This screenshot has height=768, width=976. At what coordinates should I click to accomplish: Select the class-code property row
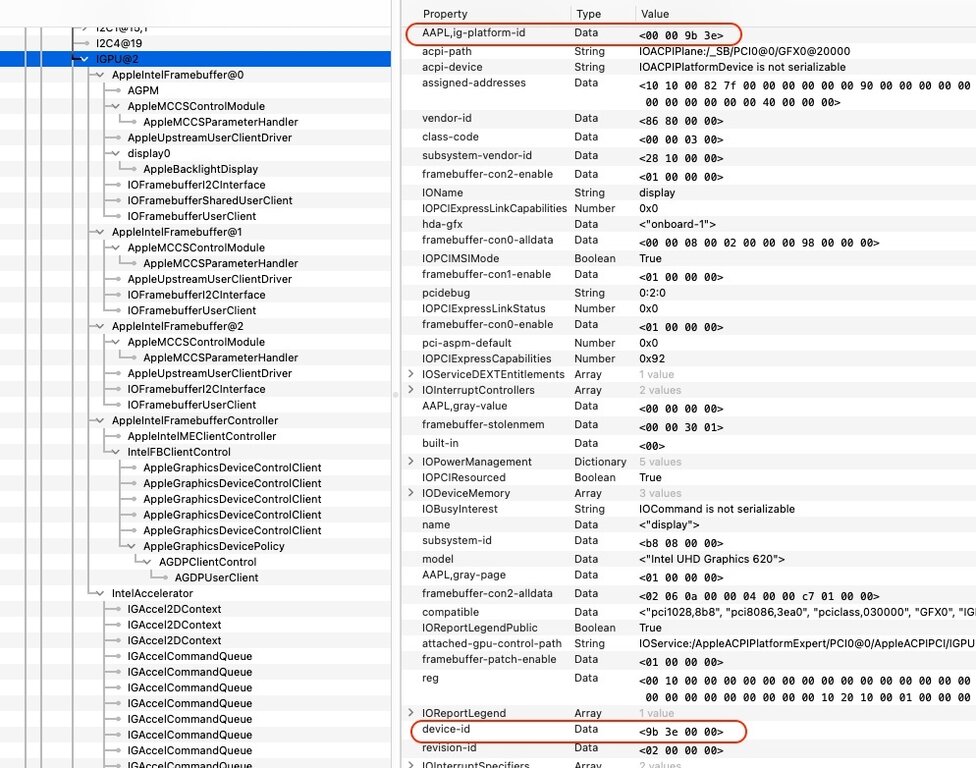pyautogui.click(x=688, y=138)
